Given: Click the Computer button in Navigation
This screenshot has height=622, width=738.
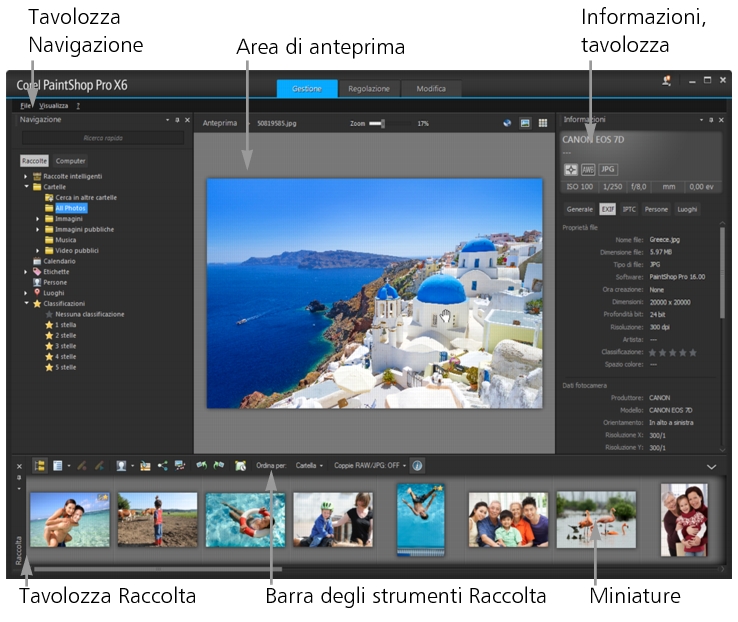Looking at the screenshot, I should point(70,160).
